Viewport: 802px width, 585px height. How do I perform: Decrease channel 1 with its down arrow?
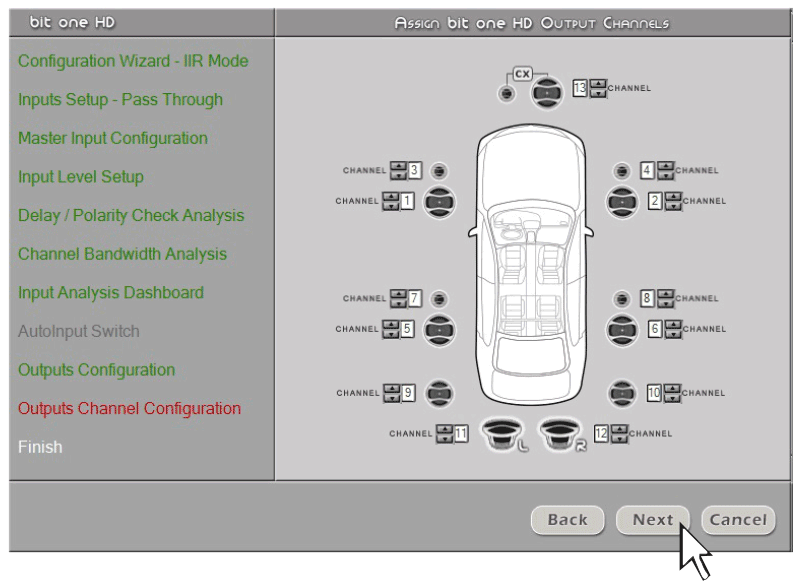click(x=391, y=206)
